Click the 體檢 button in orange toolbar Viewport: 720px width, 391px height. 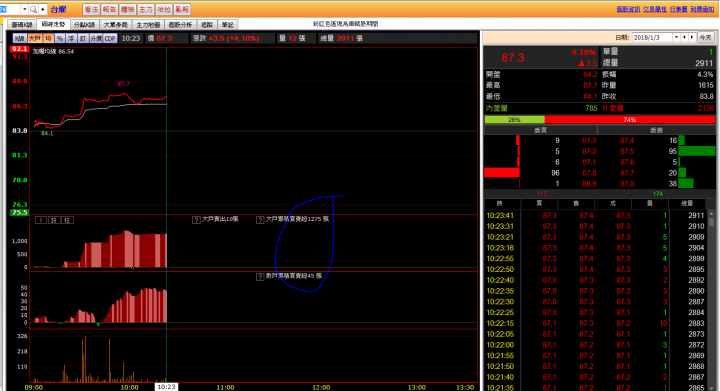127,9
